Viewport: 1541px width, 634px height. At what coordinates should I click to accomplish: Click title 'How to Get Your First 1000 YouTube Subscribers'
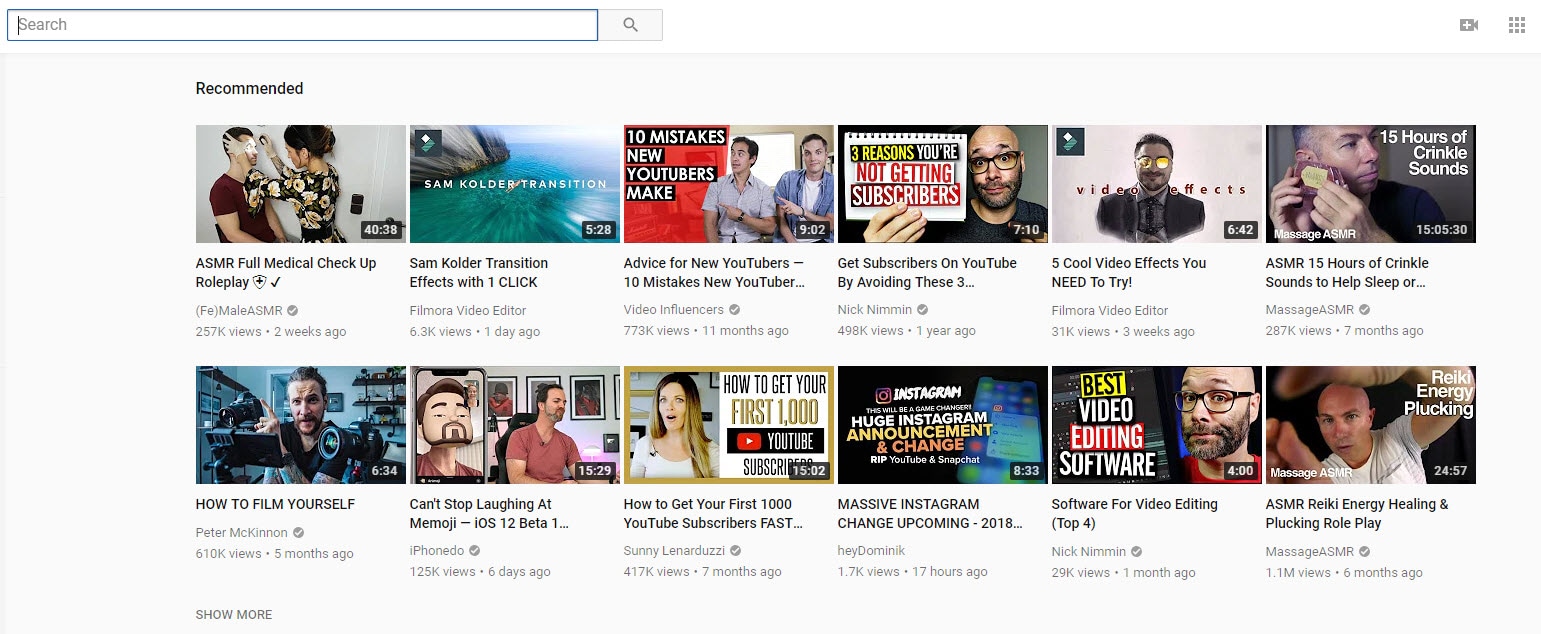click(713, 513)
